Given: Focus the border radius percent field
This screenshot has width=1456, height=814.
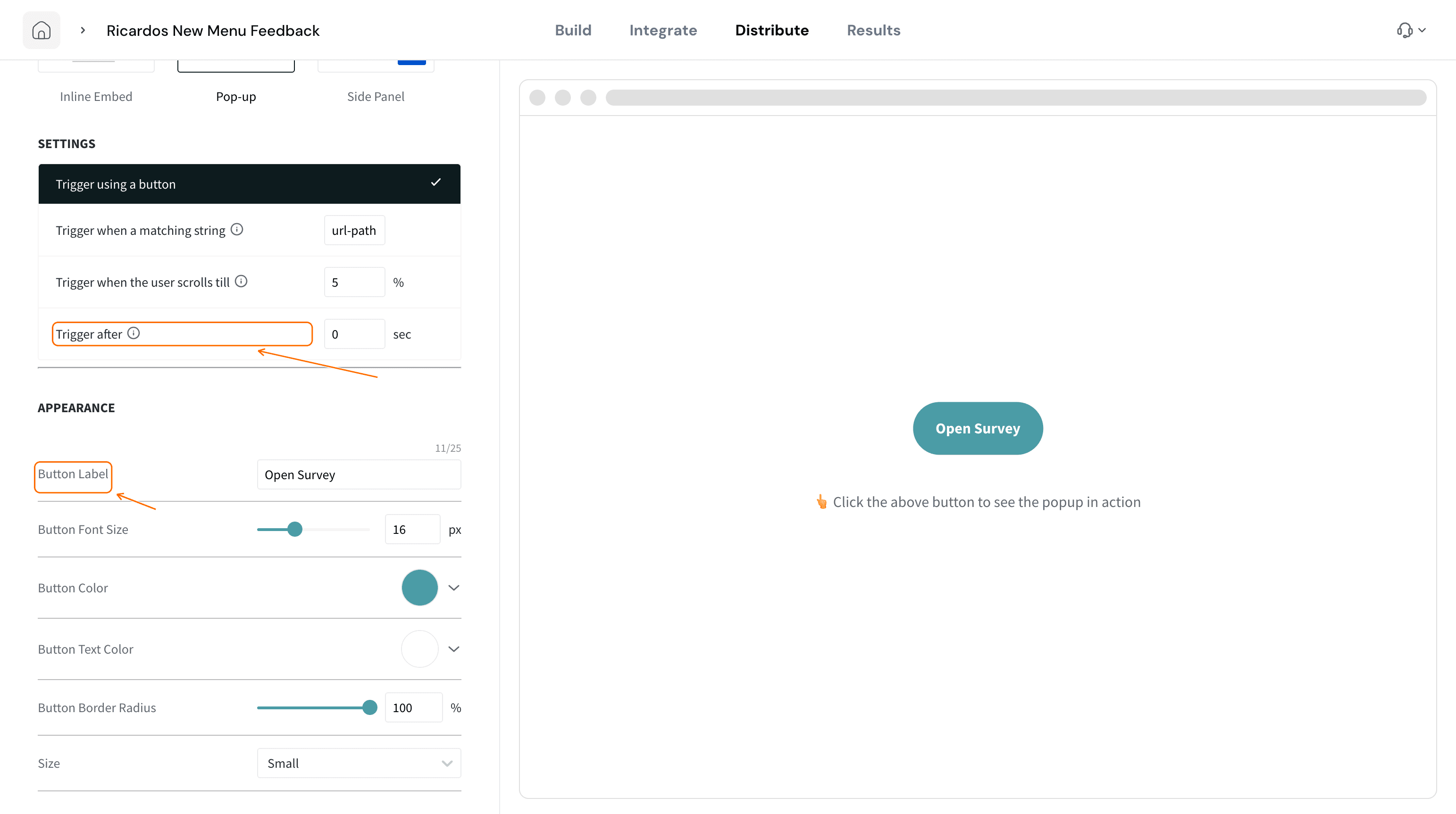Looking at the screenshot, I should [414, 707].
